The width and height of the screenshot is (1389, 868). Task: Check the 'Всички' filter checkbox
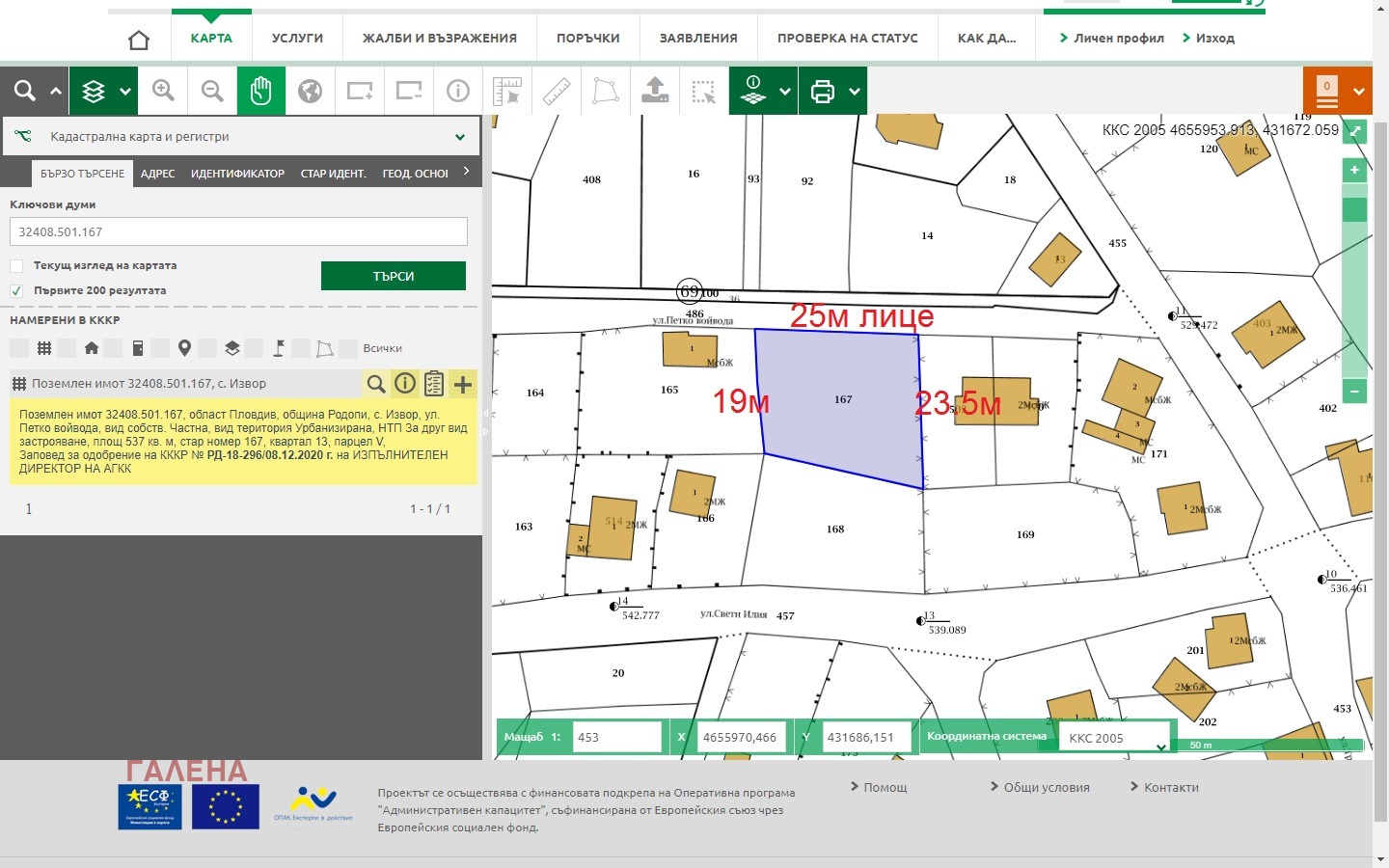347,348
